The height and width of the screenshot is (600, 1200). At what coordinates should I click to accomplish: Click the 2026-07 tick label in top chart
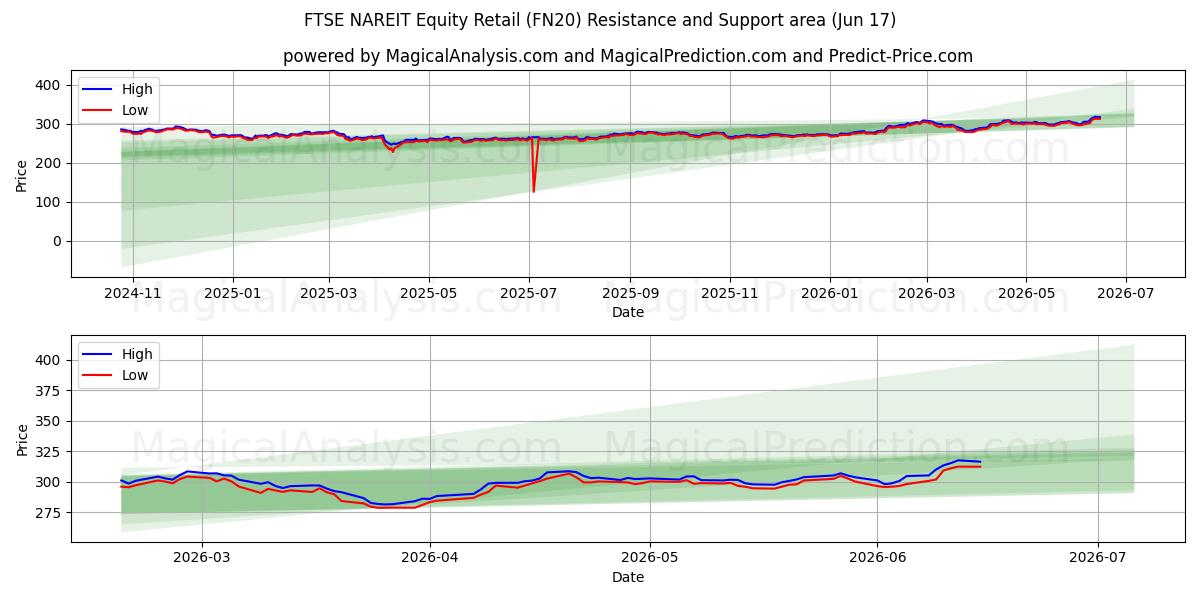coord(1126,294)
